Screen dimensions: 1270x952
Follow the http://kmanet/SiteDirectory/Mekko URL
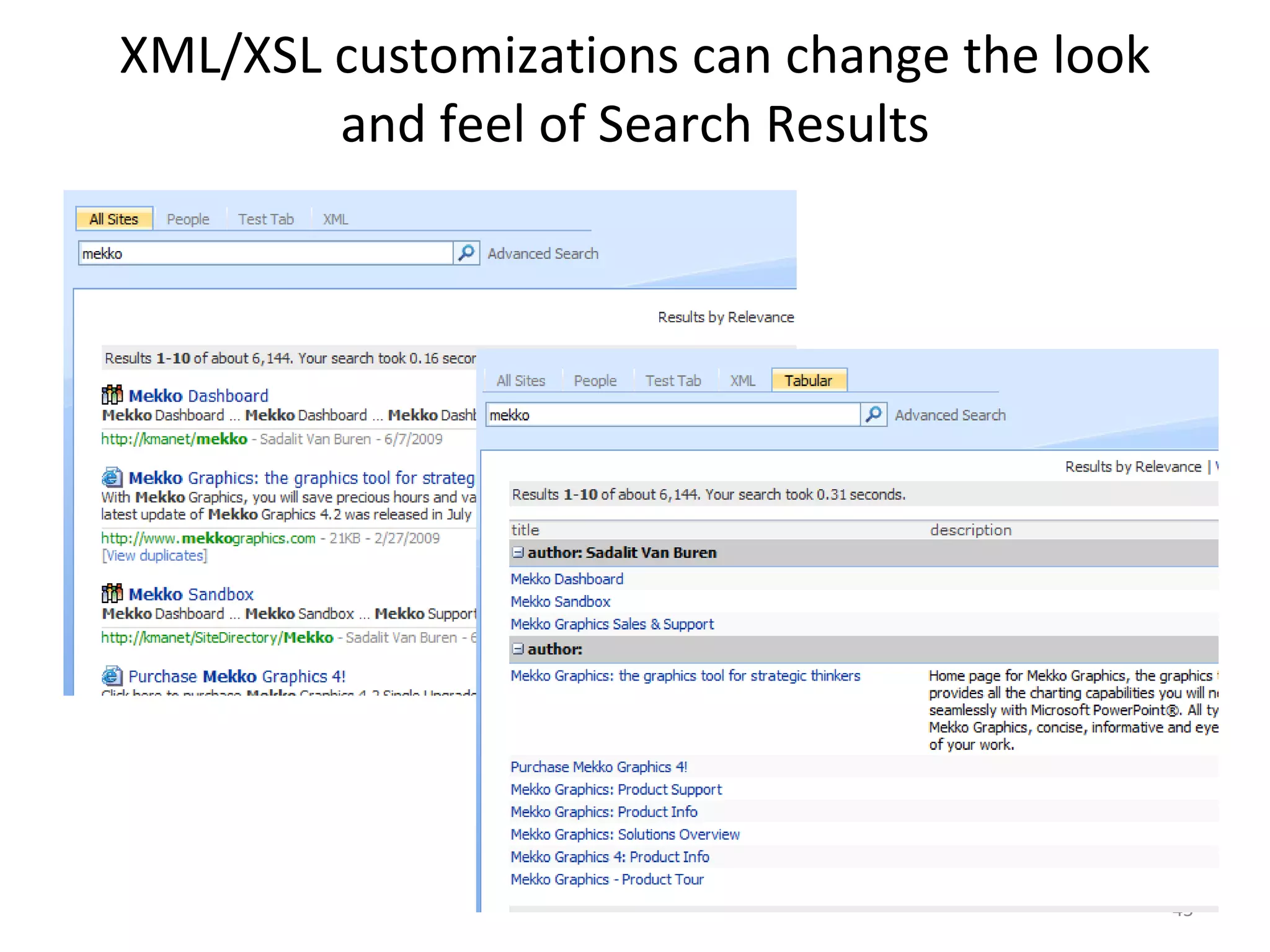(217, 637)
